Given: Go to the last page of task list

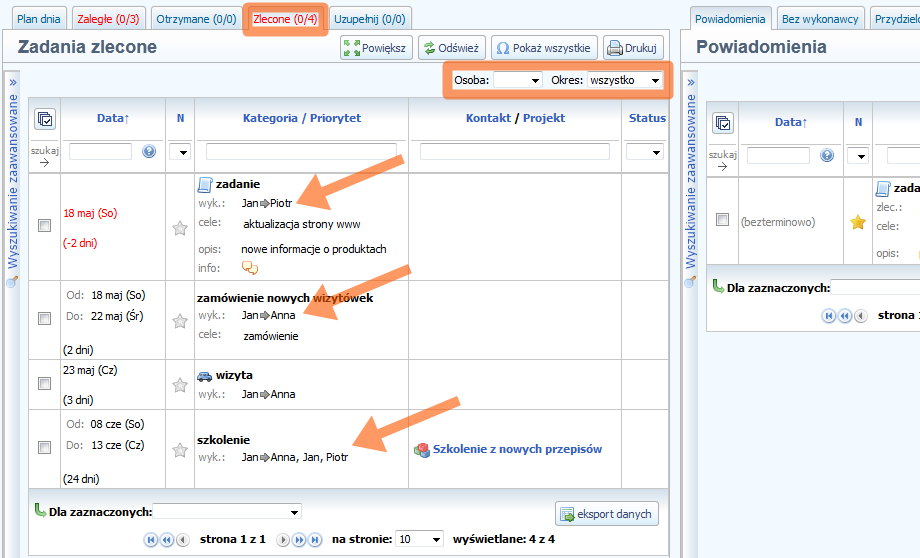Looking at the screenshot, I should (x=314, y=540).
